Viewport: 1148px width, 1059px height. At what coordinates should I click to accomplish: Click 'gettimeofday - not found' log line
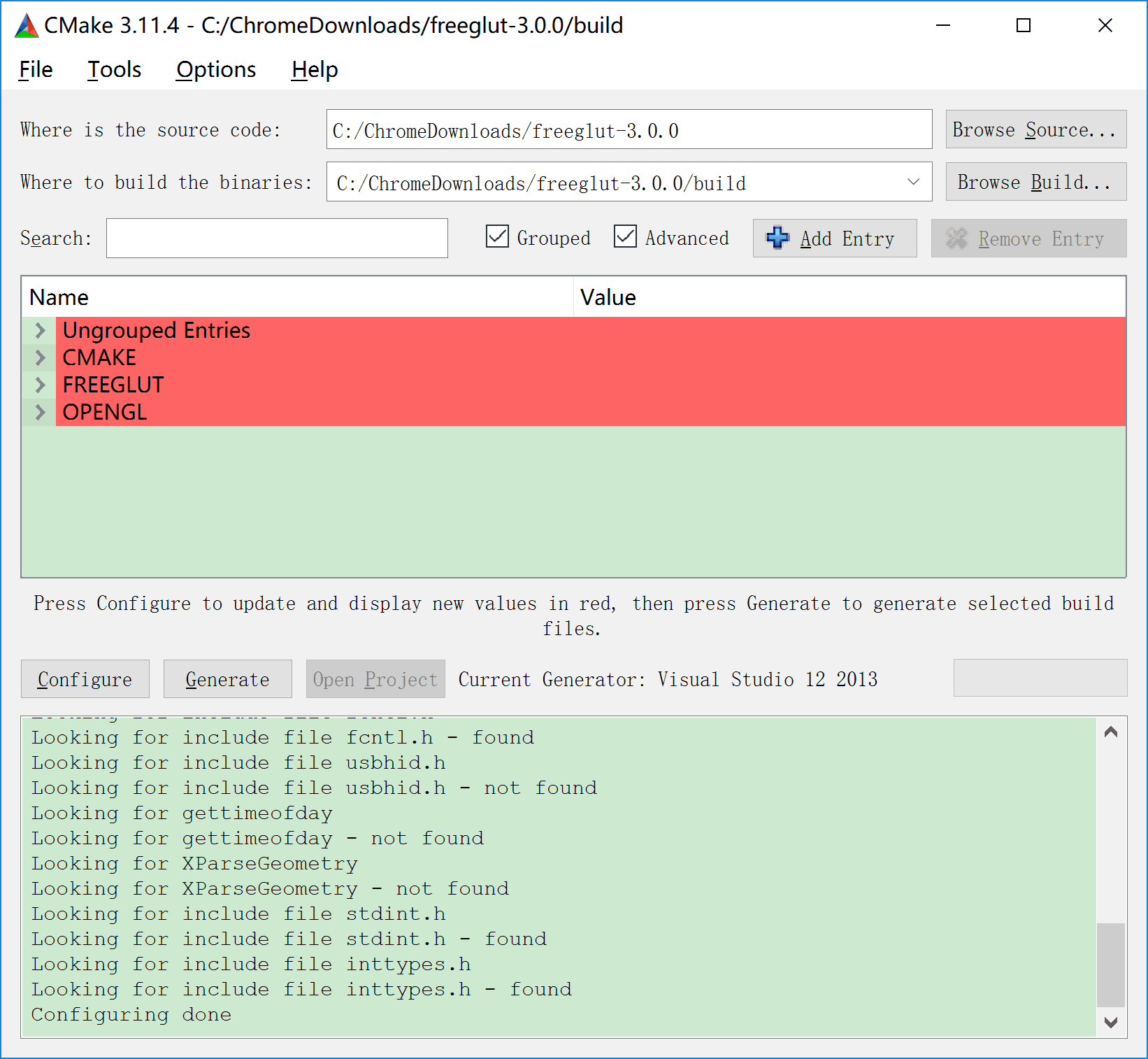tap(257, 839)
